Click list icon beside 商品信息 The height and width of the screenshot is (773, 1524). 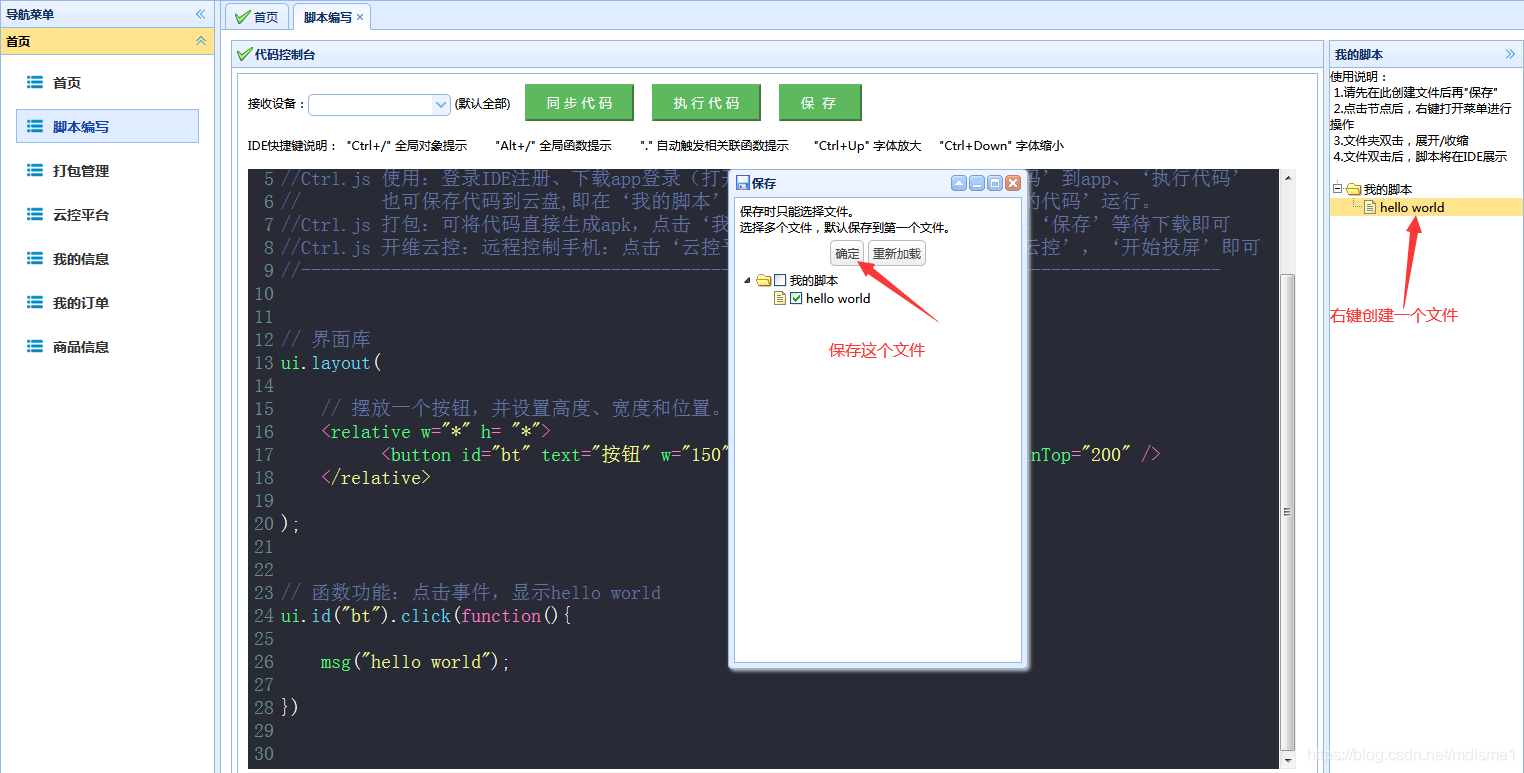click(x=35, y=346)
